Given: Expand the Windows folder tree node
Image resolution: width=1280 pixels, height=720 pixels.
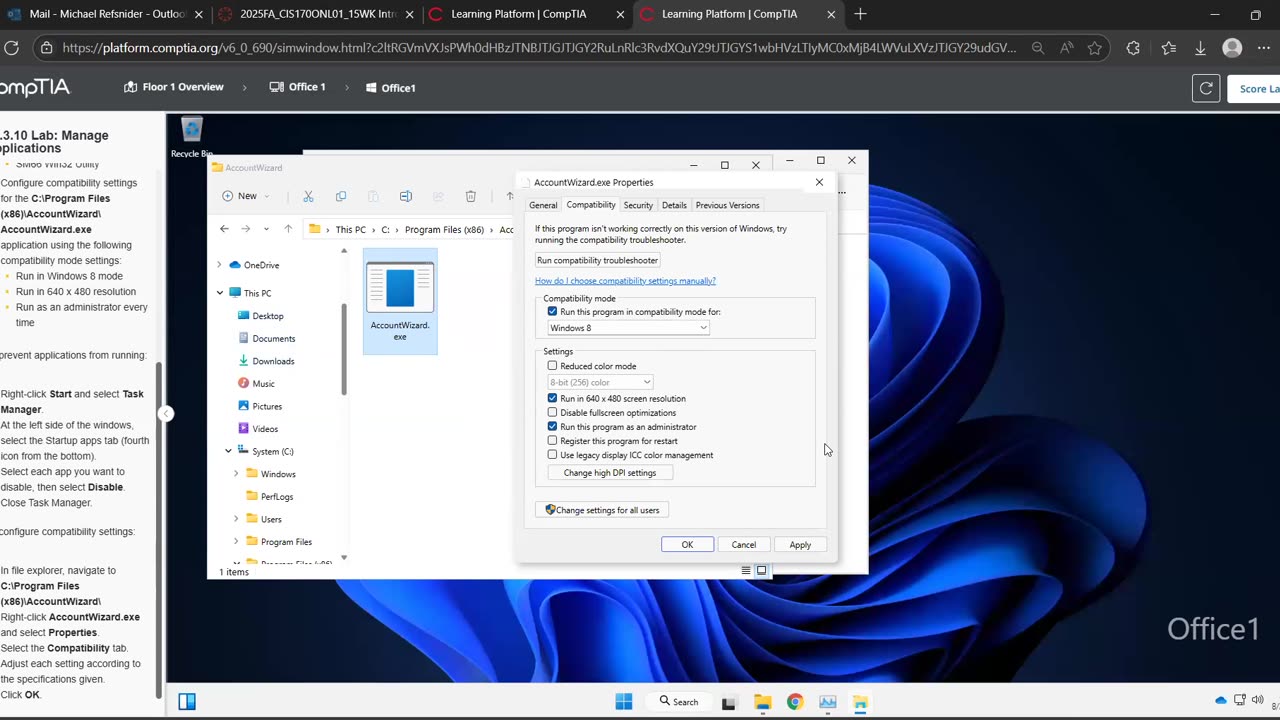Looking at the screenshot, I should coord(236,474).
